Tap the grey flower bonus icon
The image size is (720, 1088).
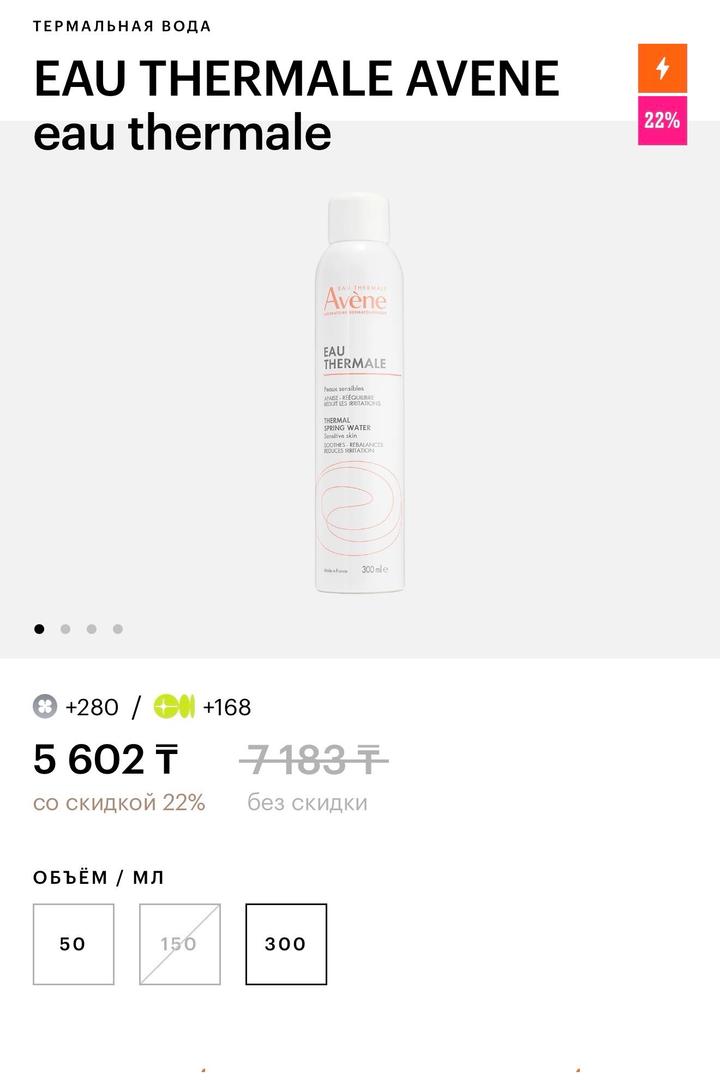point(45,707)
